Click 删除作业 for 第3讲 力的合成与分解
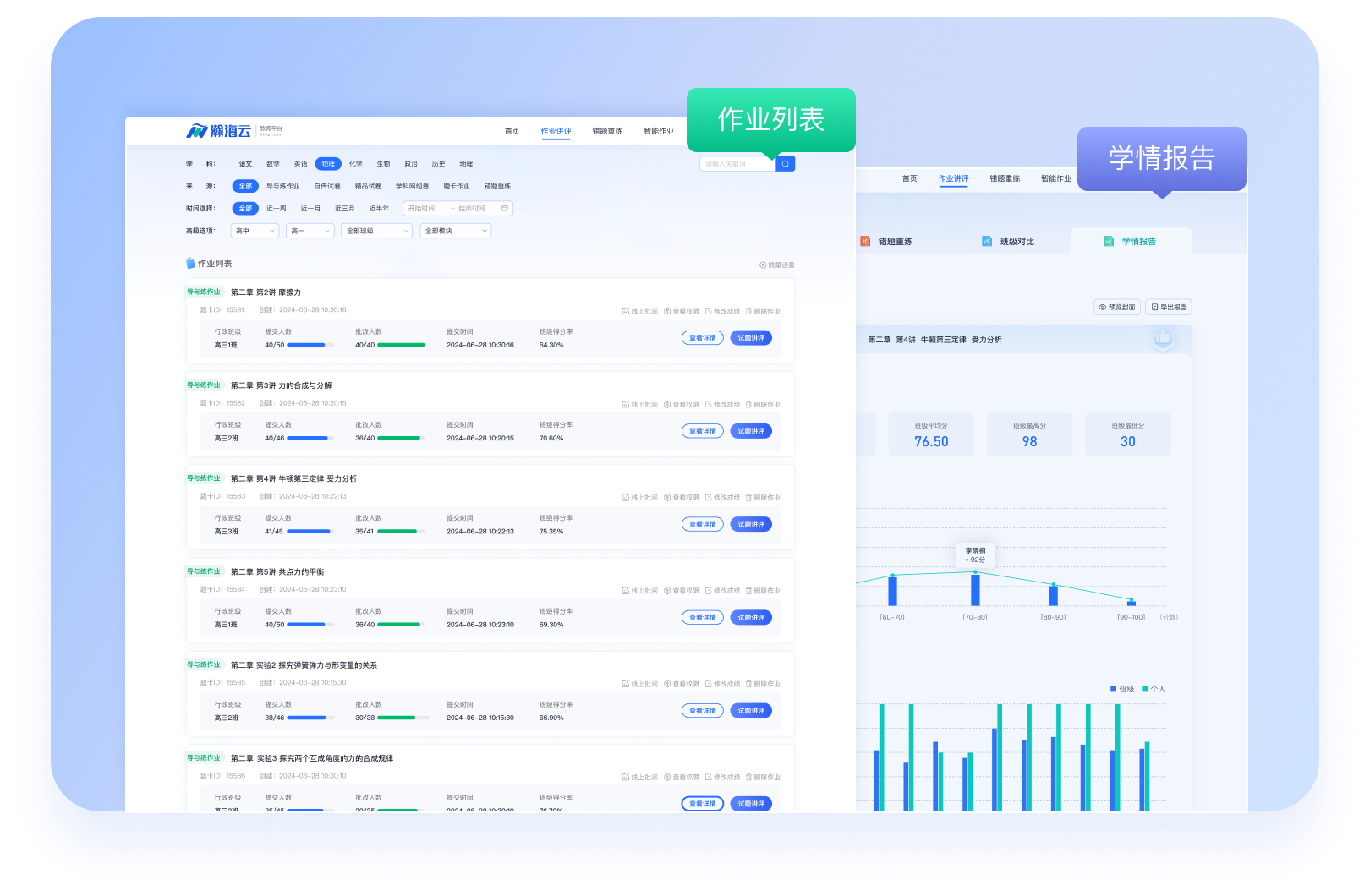 (x=763, y=405)
